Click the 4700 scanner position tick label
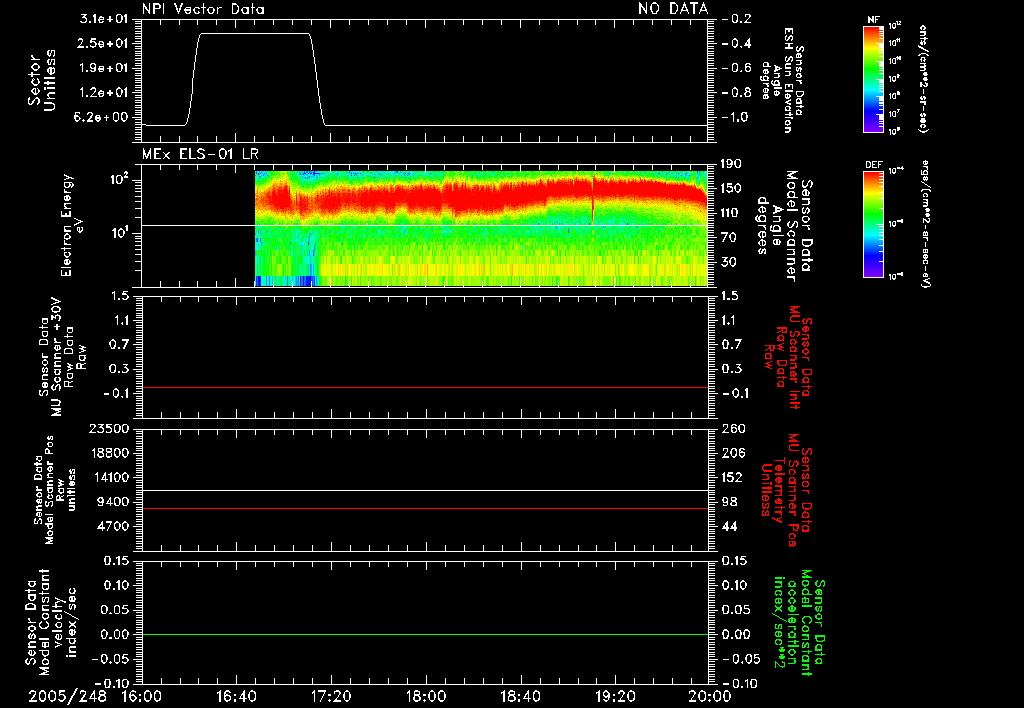1024x708 pixels. 112,527
